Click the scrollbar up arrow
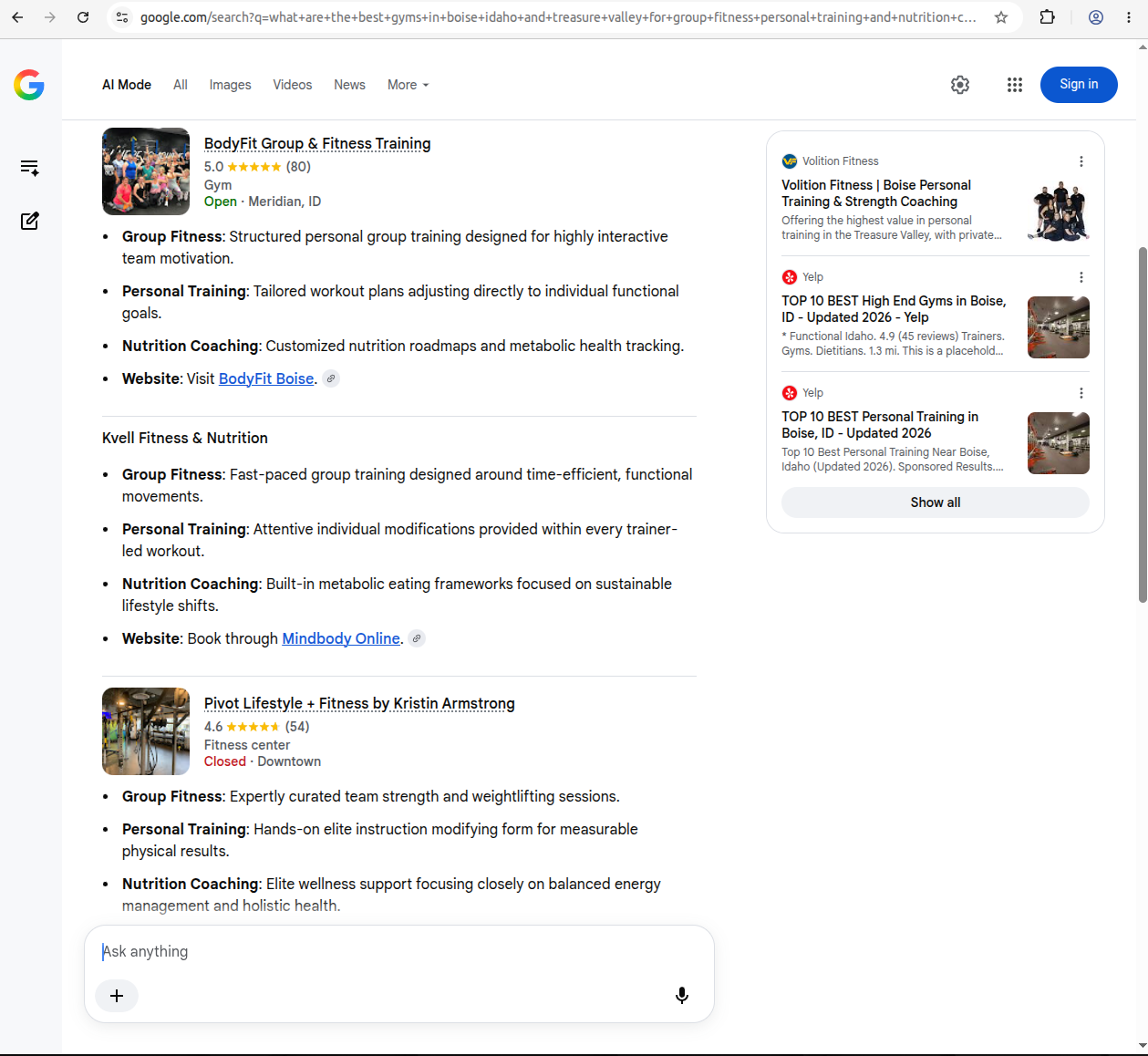 tap(1143, 47)
